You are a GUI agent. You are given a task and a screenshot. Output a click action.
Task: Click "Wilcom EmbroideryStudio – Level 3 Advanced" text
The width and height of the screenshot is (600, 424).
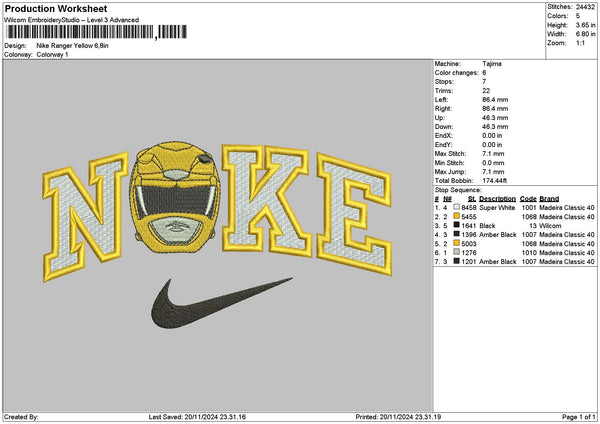[x=72, y=20]
